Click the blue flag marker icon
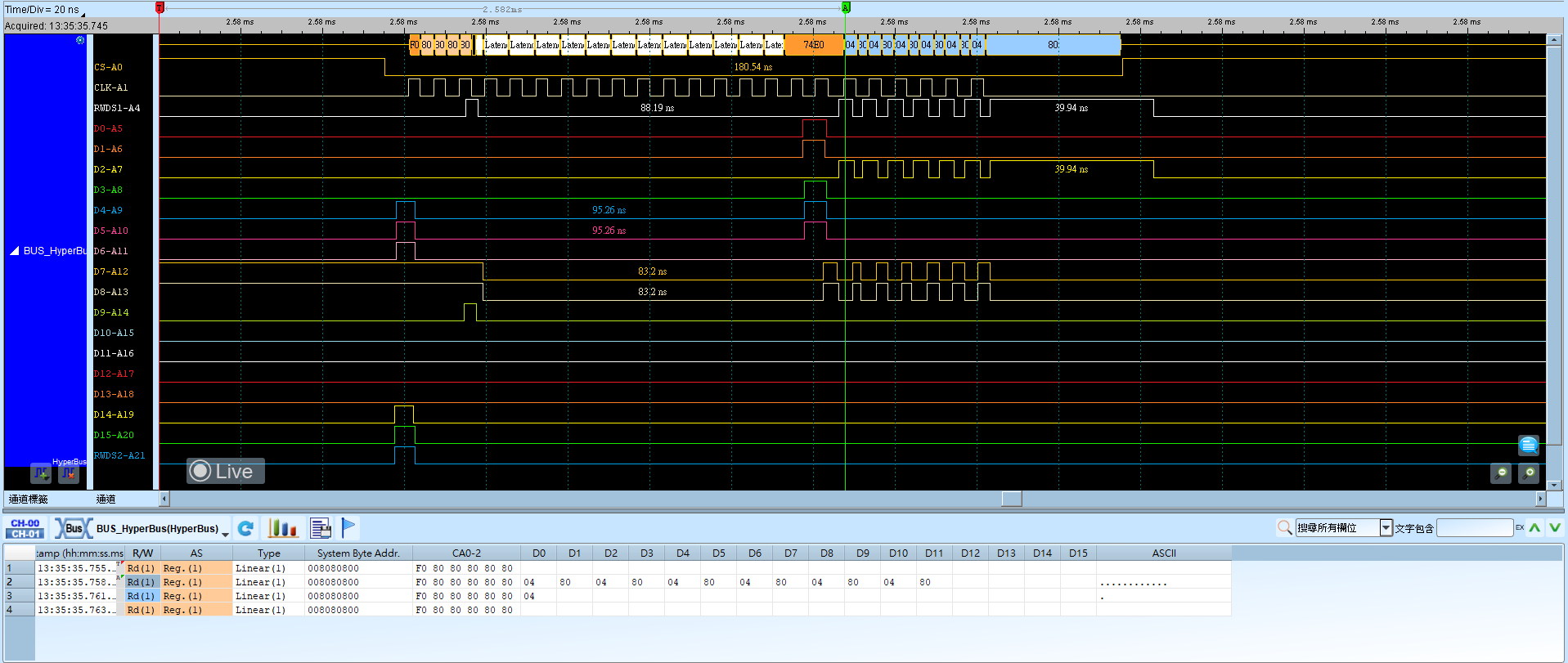1568x663 pixels. pyautogui.click(x=348, y=528)
